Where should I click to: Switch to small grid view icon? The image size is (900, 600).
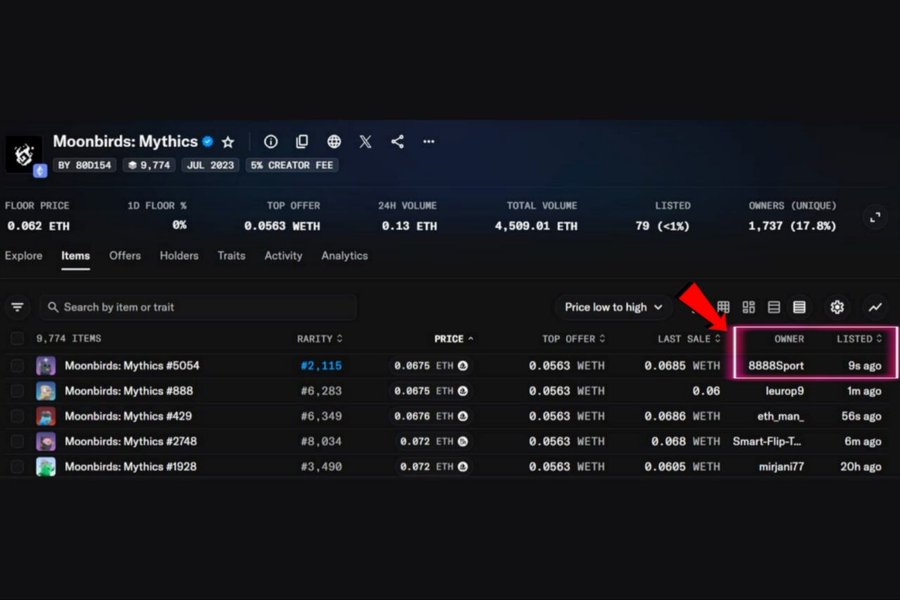click(x=723, y=307)
